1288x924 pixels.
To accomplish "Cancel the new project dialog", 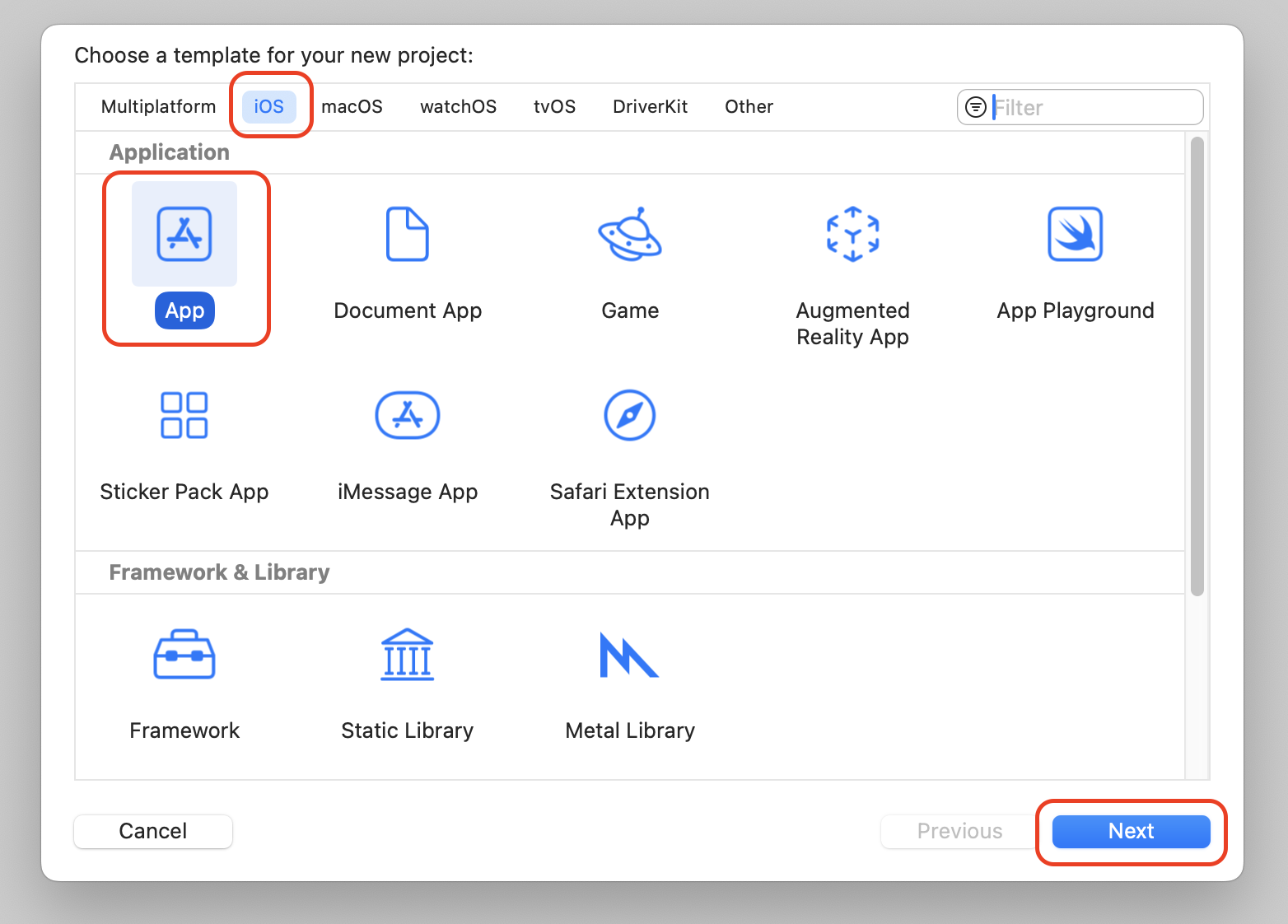I will (153, 832).
